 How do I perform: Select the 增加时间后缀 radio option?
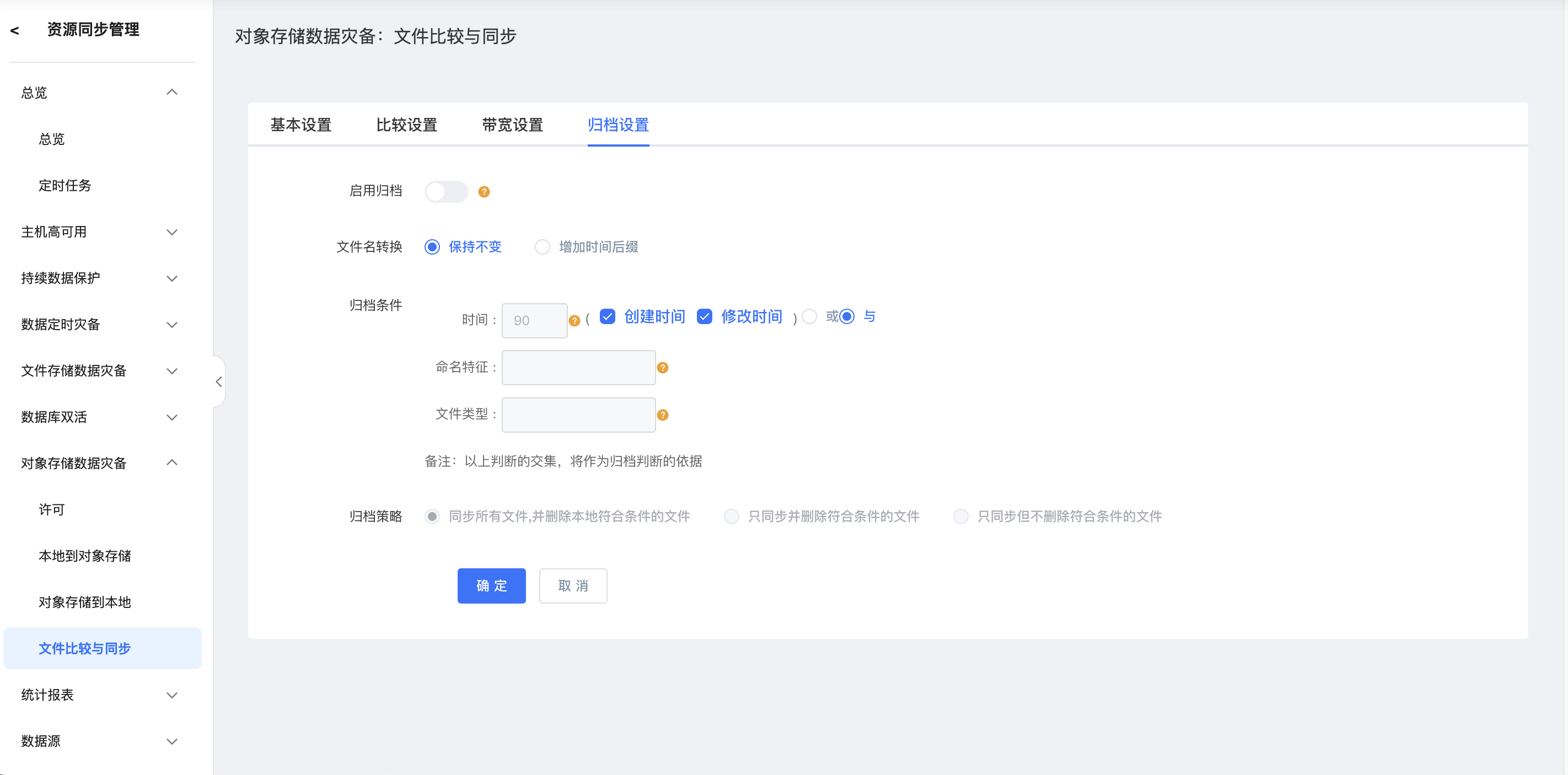click(542, 247)
